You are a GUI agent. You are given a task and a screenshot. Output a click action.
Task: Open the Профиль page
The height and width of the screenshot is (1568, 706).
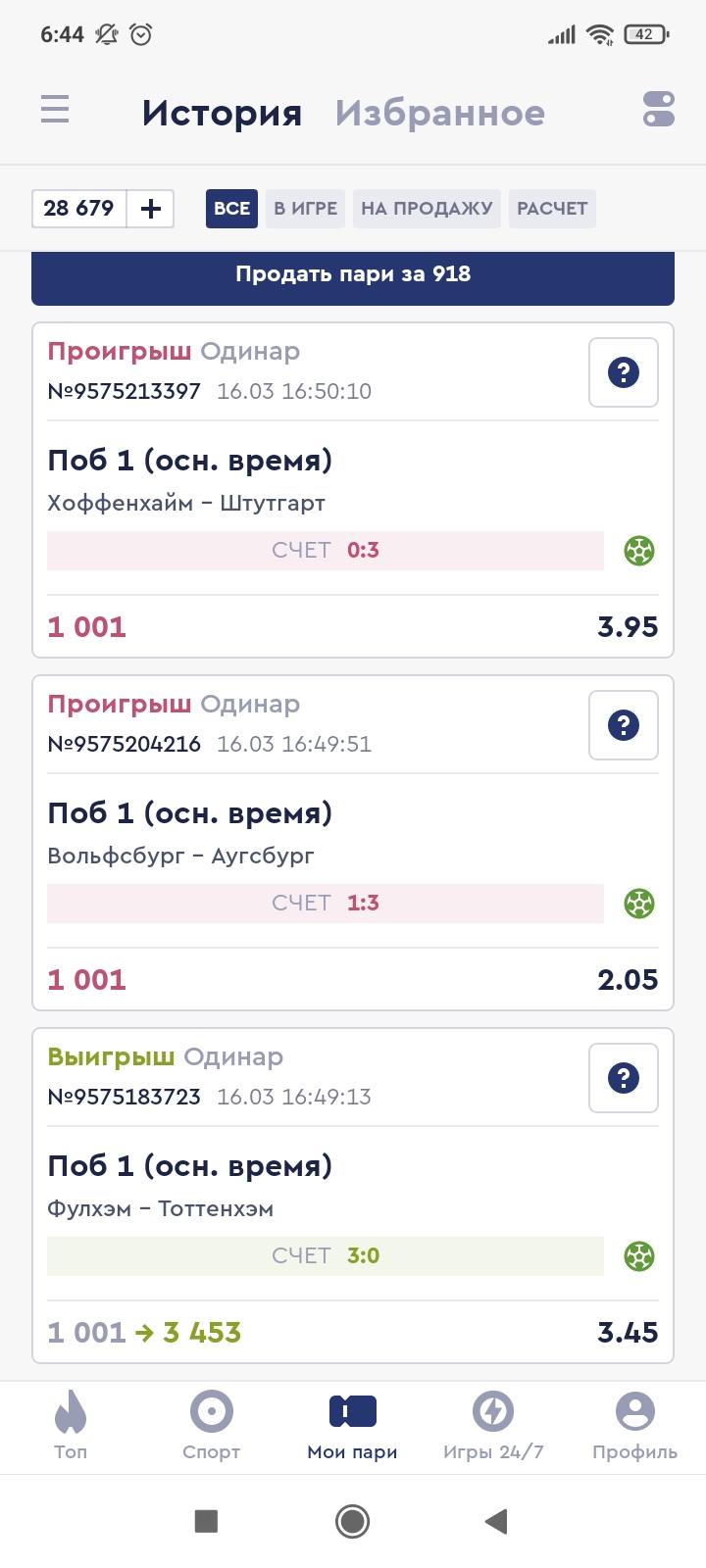click(634, 1425)
